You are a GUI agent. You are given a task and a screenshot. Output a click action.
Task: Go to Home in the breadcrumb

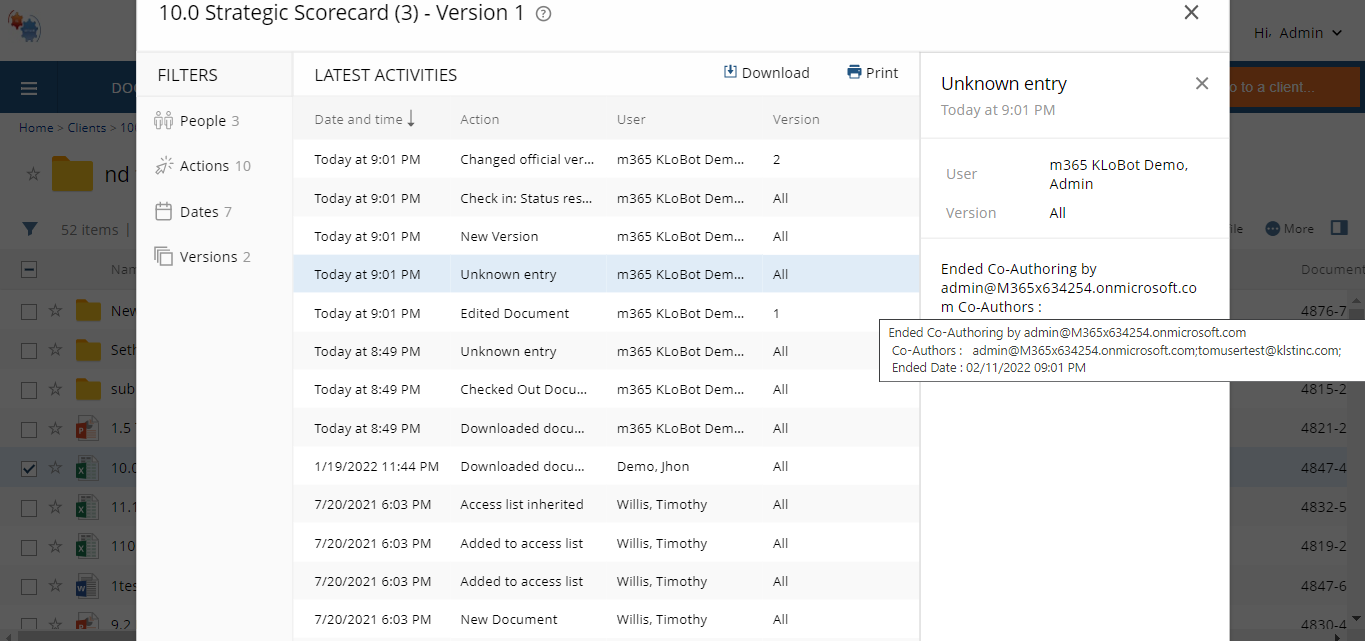(x=36, y=128)
